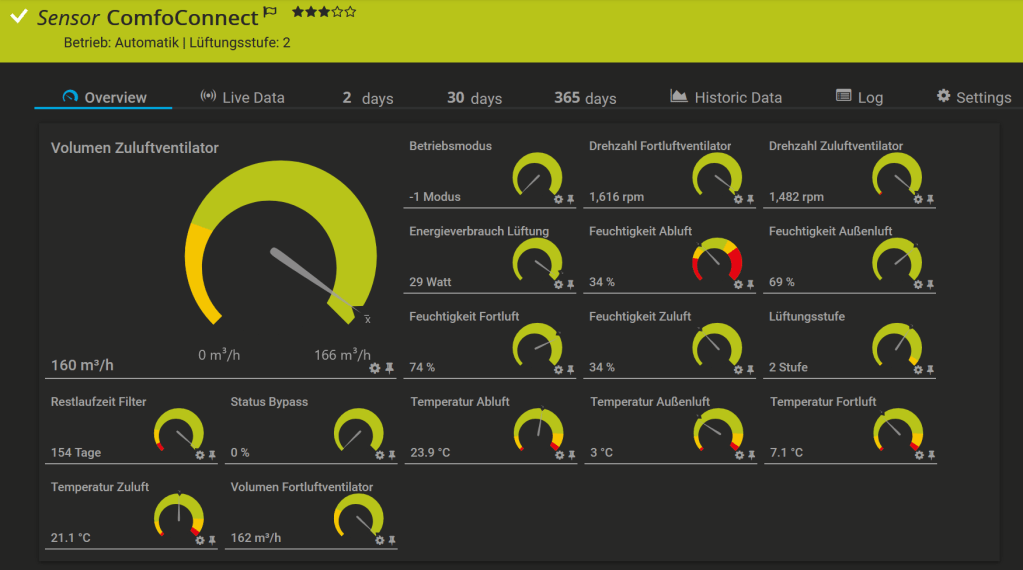This screenshot has height=570, width=1023.
Task: Show the 30 days graph tab
Action: coord(474,98)
